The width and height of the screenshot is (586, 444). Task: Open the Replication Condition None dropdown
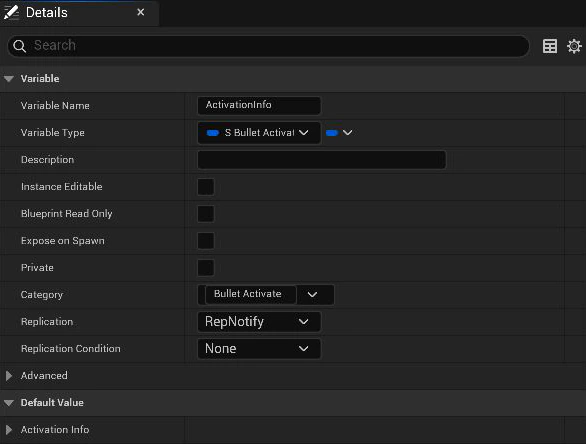259,348
